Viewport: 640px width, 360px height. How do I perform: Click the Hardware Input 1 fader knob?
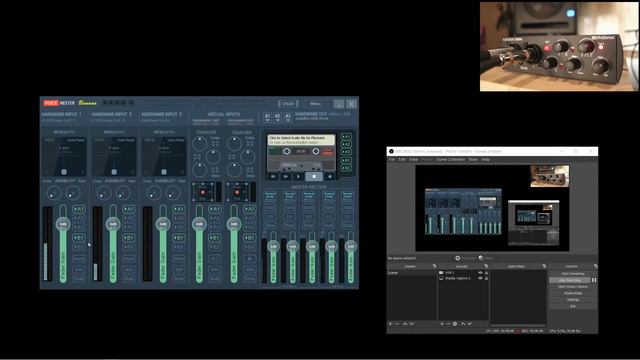[63, 224]
